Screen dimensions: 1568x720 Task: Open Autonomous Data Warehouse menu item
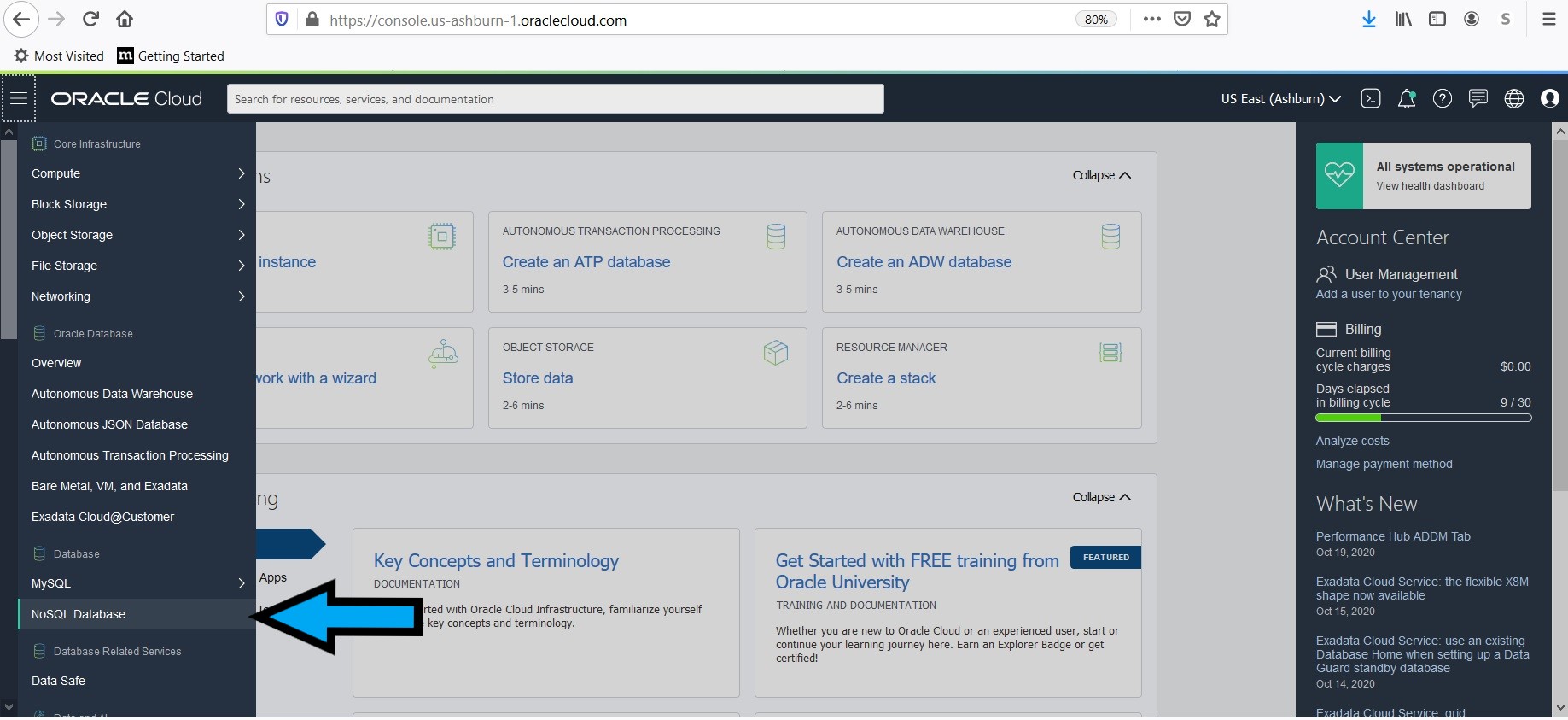(x=112, y=394)
